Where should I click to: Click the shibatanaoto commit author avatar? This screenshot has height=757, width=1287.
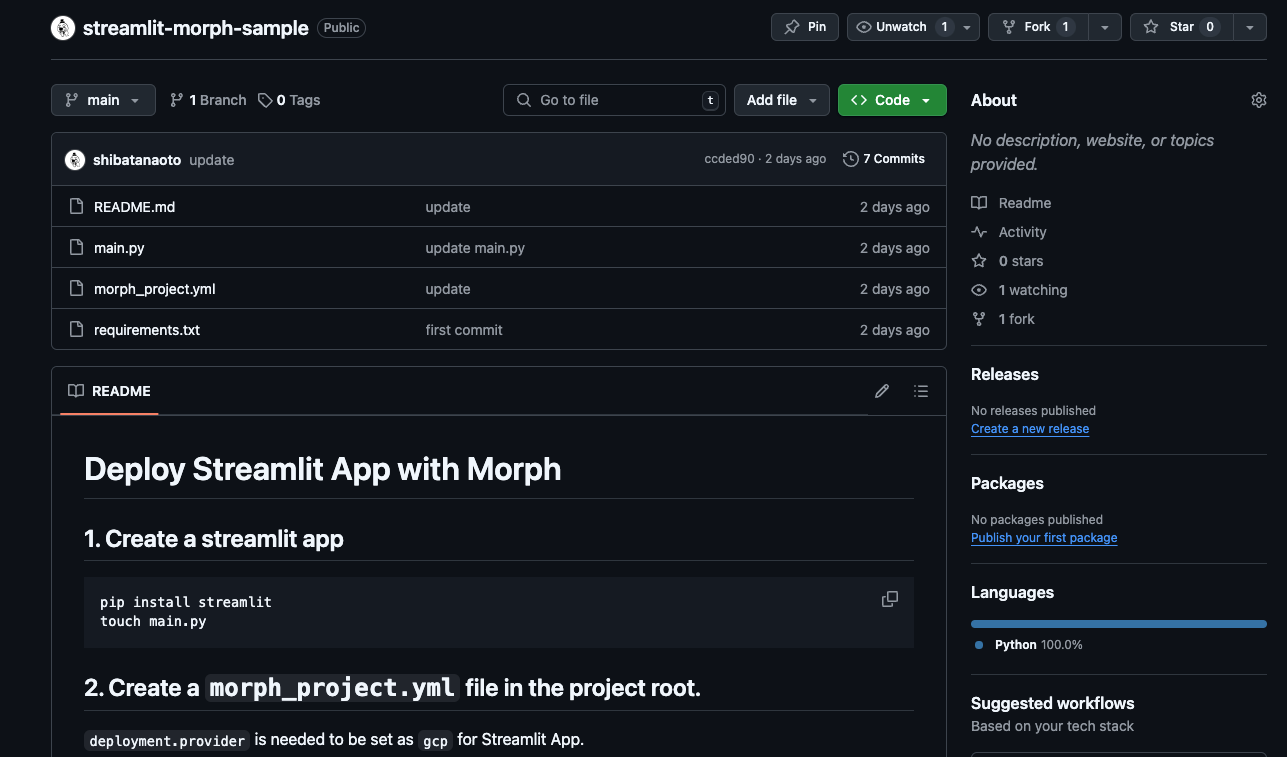click(75, 160)
